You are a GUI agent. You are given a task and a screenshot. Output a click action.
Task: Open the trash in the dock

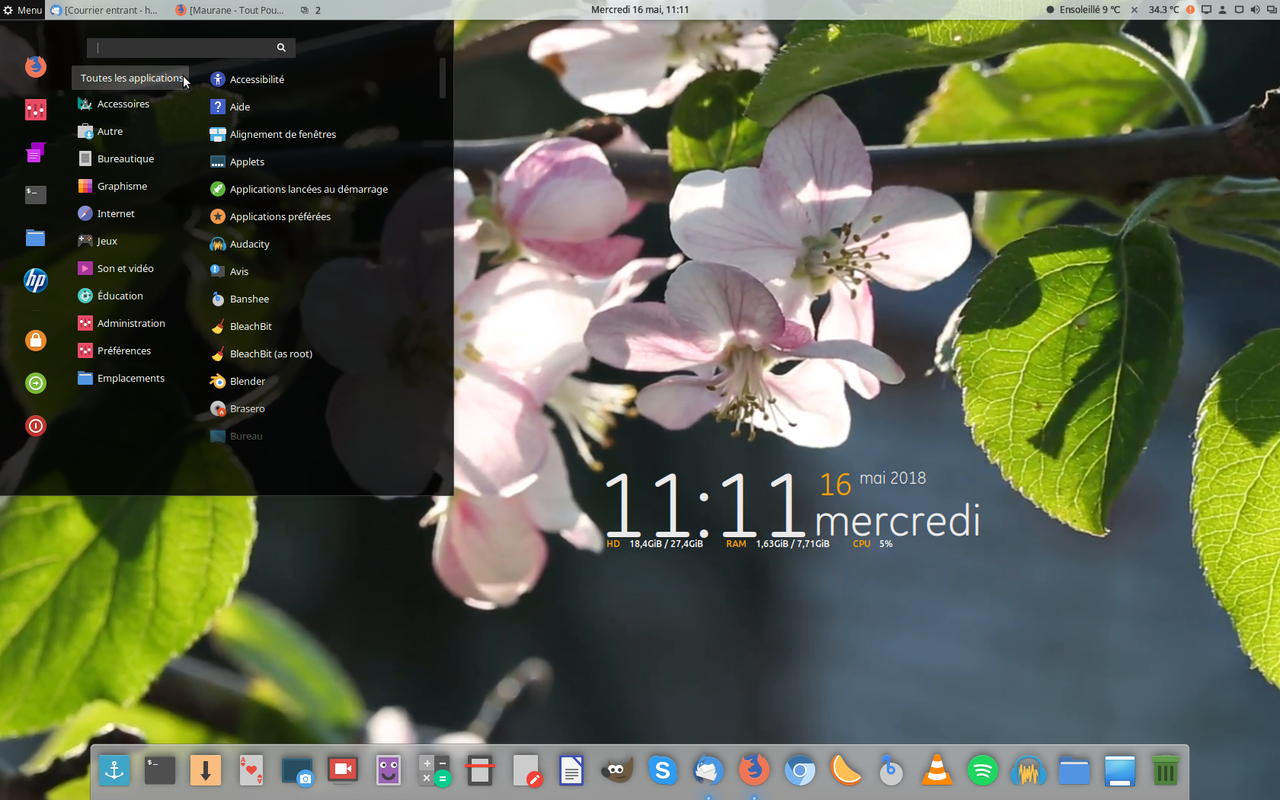pyautogui.click(x=1165, y=770)
